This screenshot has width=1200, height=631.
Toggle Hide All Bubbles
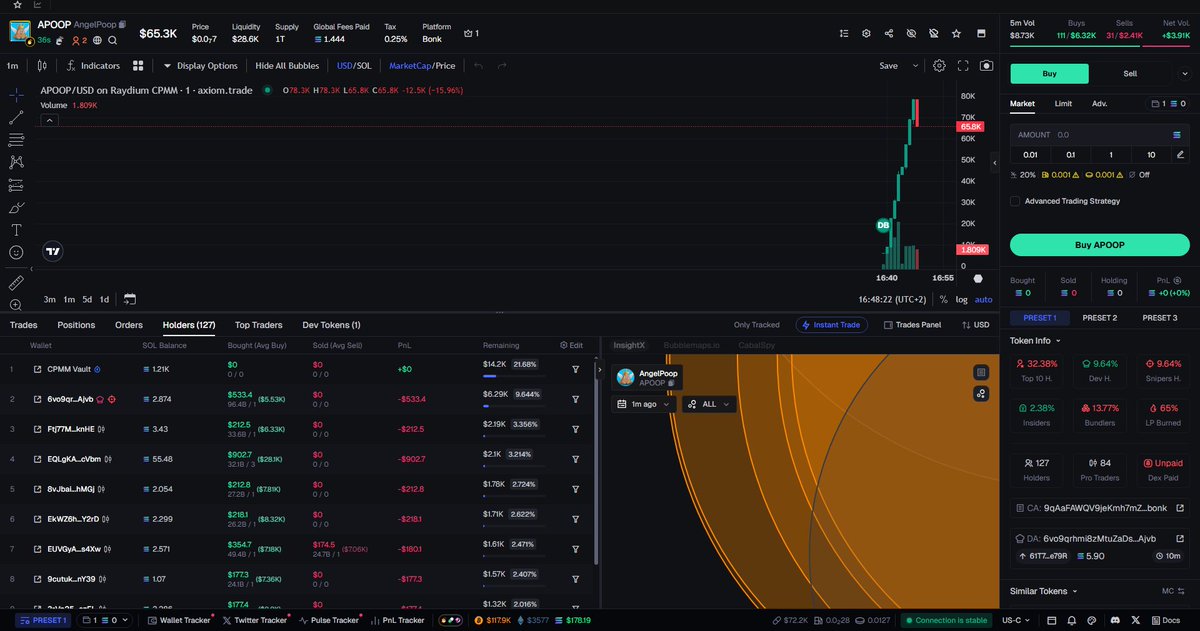pyautogui.click(x=287, y=66)
